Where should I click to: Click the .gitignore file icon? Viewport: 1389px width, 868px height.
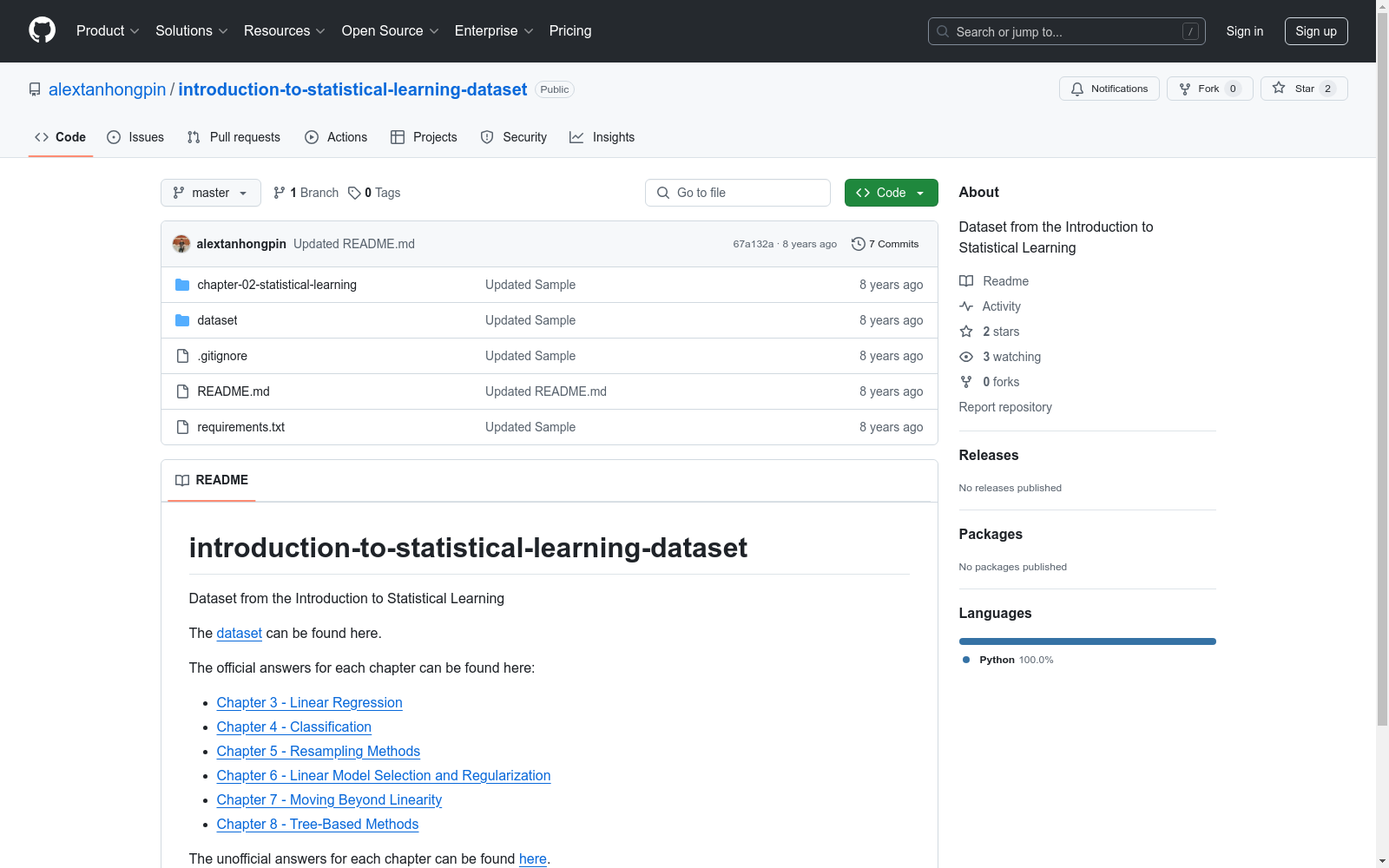182,356
